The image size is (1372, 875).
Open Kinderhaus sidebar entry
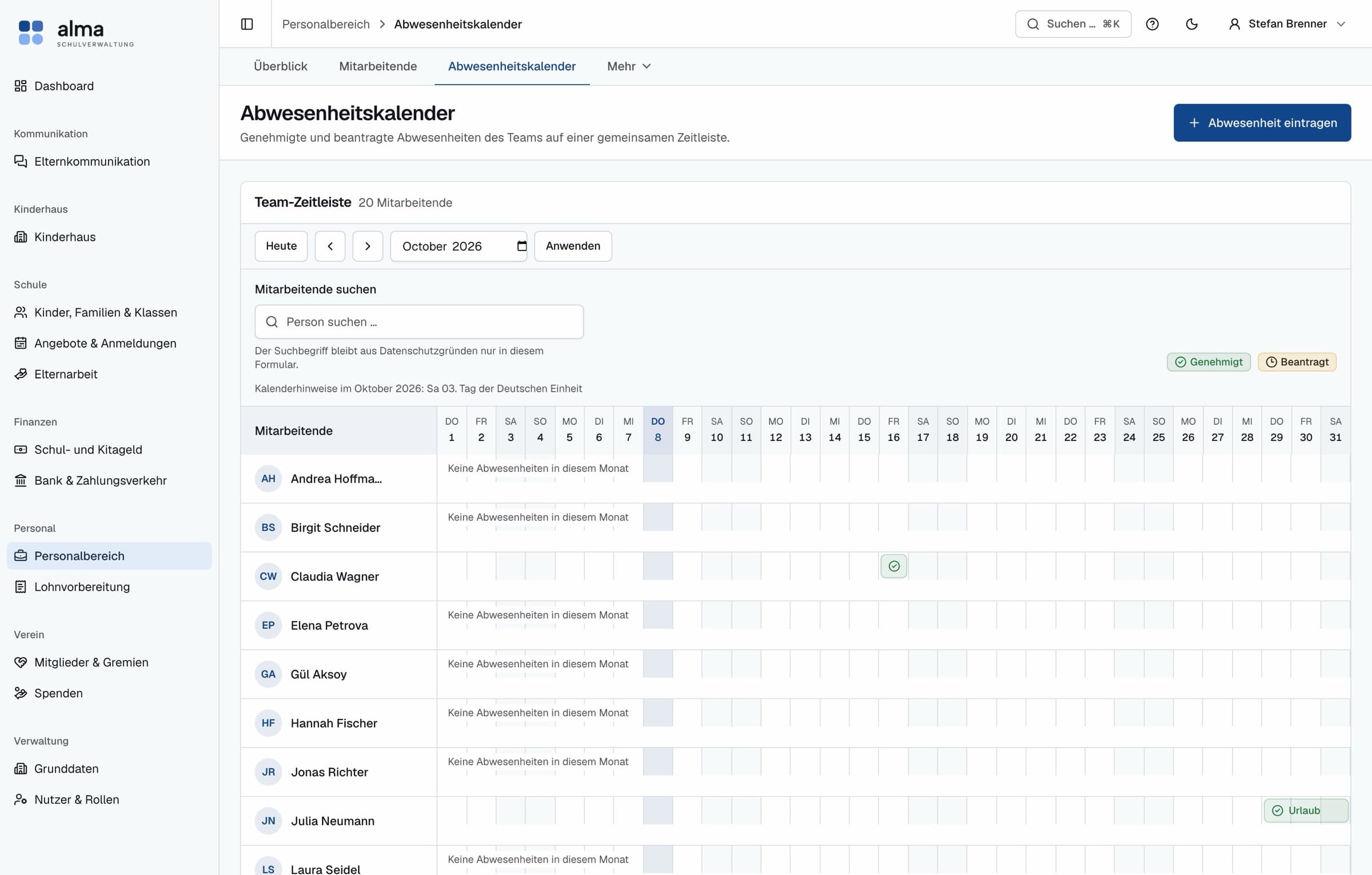(x=109, y=237)
